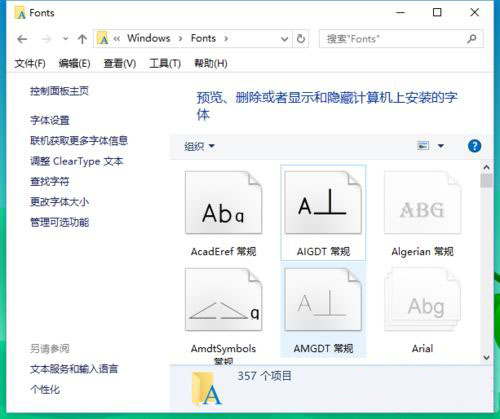Click the blue help question icon

pos(474,146)
